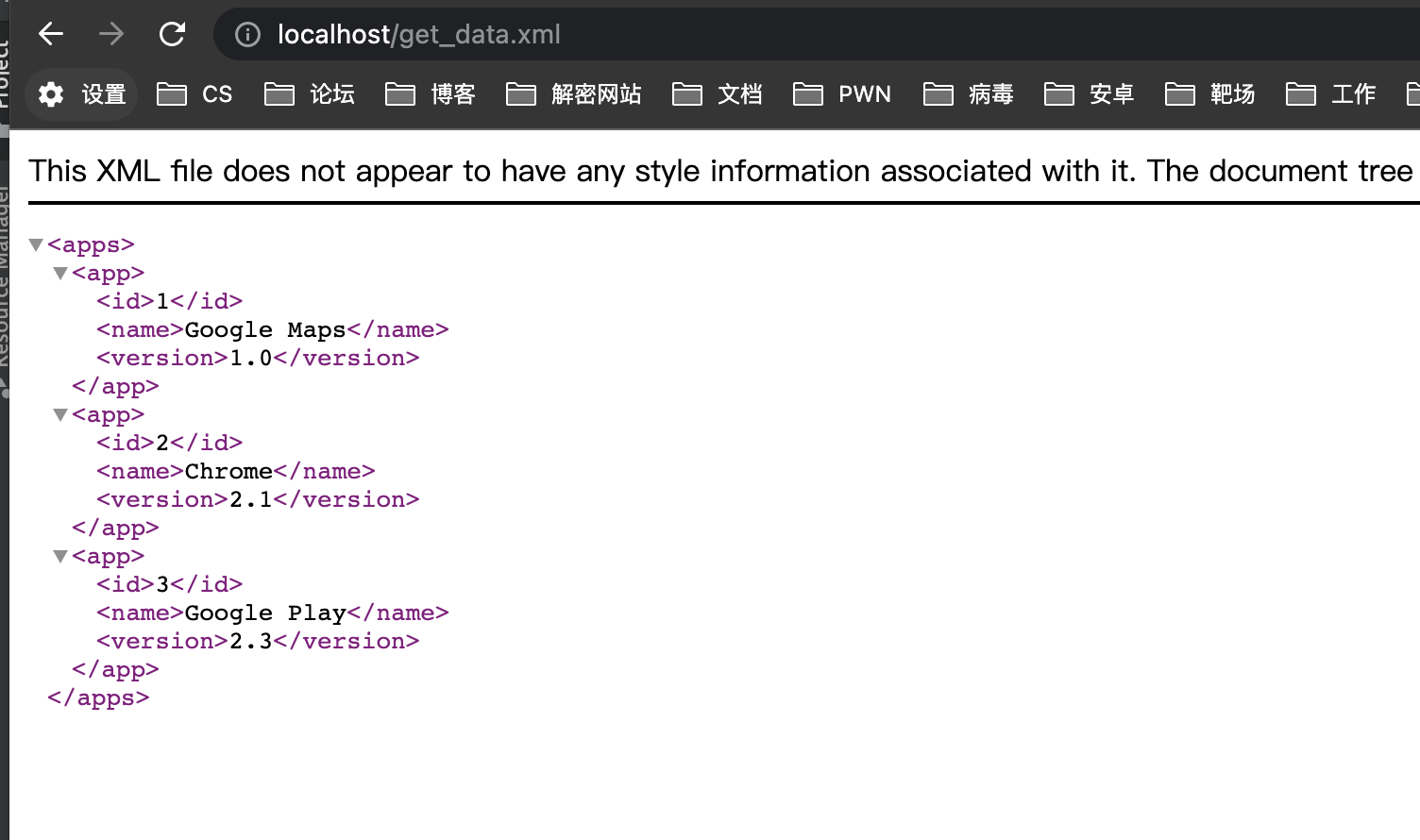Viewport: 1420px width, 840px height.
Task: Collapse the app node containing Chrome
Action: tap(60, 415)
